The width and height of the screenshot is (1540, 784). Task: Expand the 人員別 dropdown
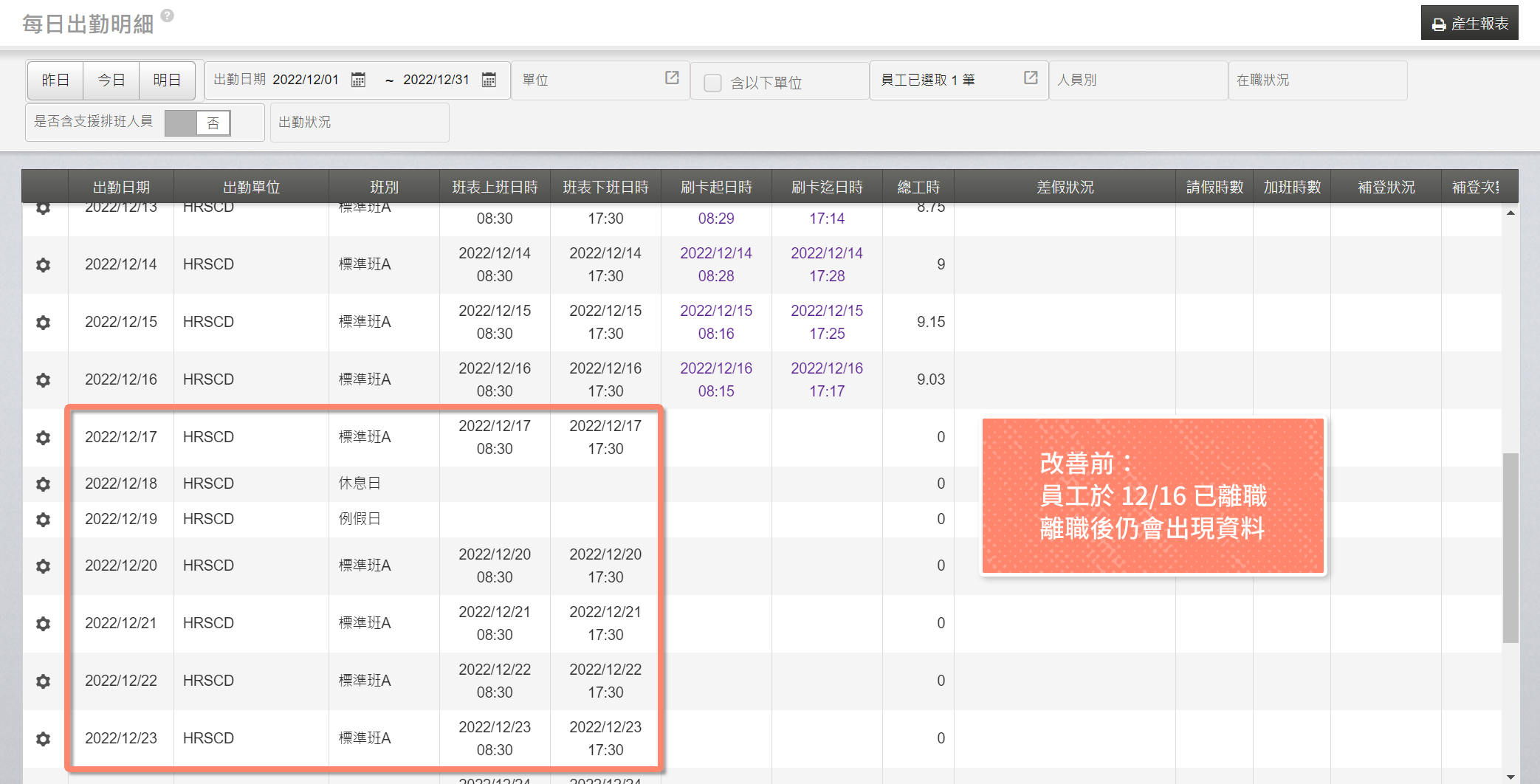click(x=1137, y=80)
